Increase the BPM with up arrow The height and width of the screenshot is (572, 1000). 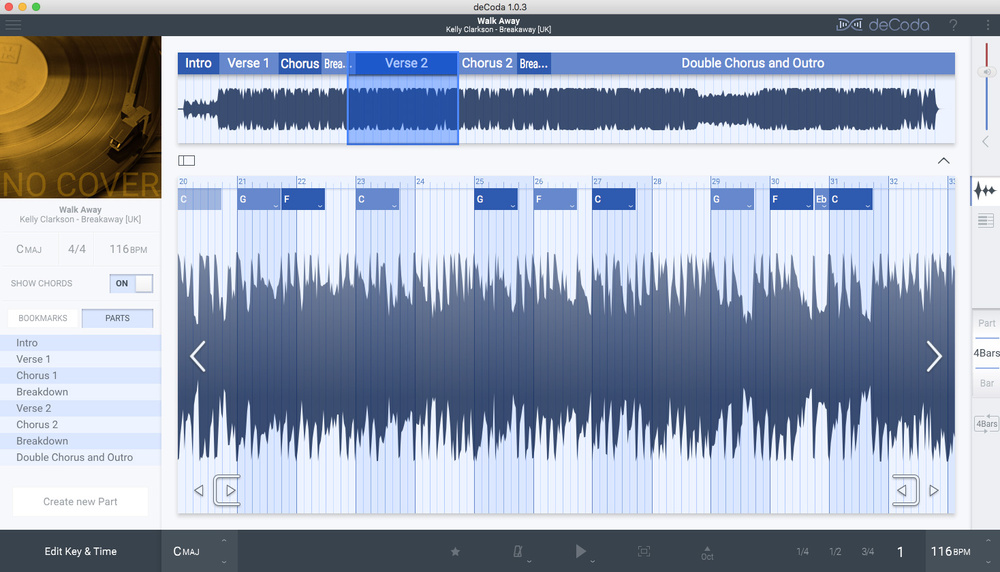pyautogui.click(x=988, y=541)
